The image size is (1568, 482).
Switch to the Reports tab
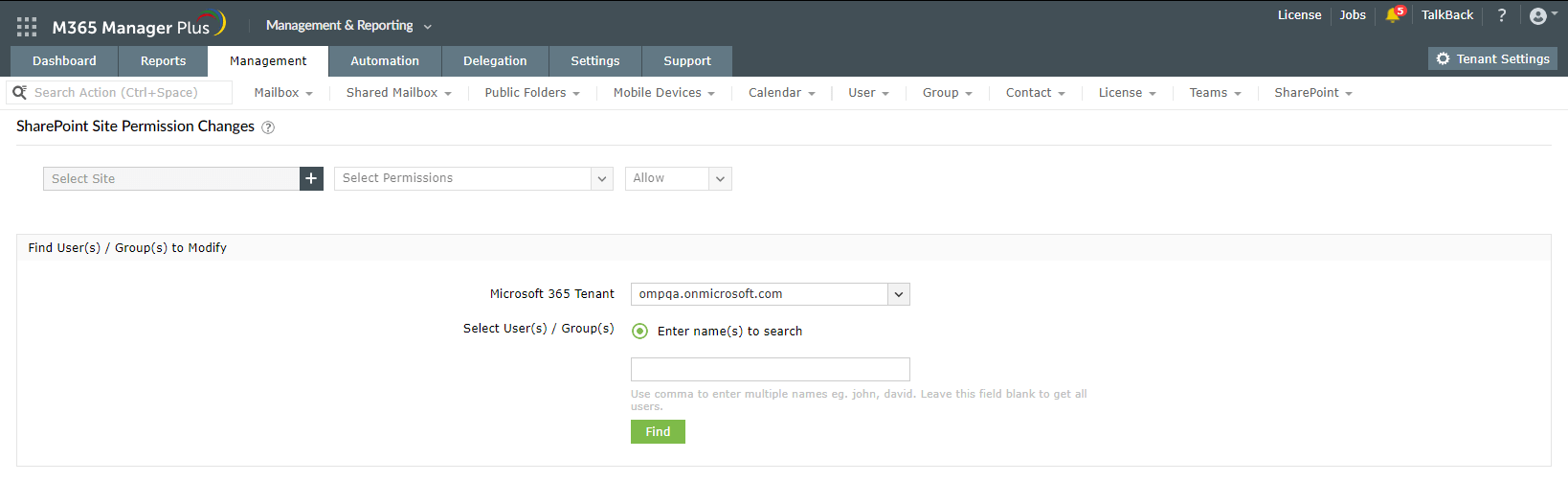[163, 61]
